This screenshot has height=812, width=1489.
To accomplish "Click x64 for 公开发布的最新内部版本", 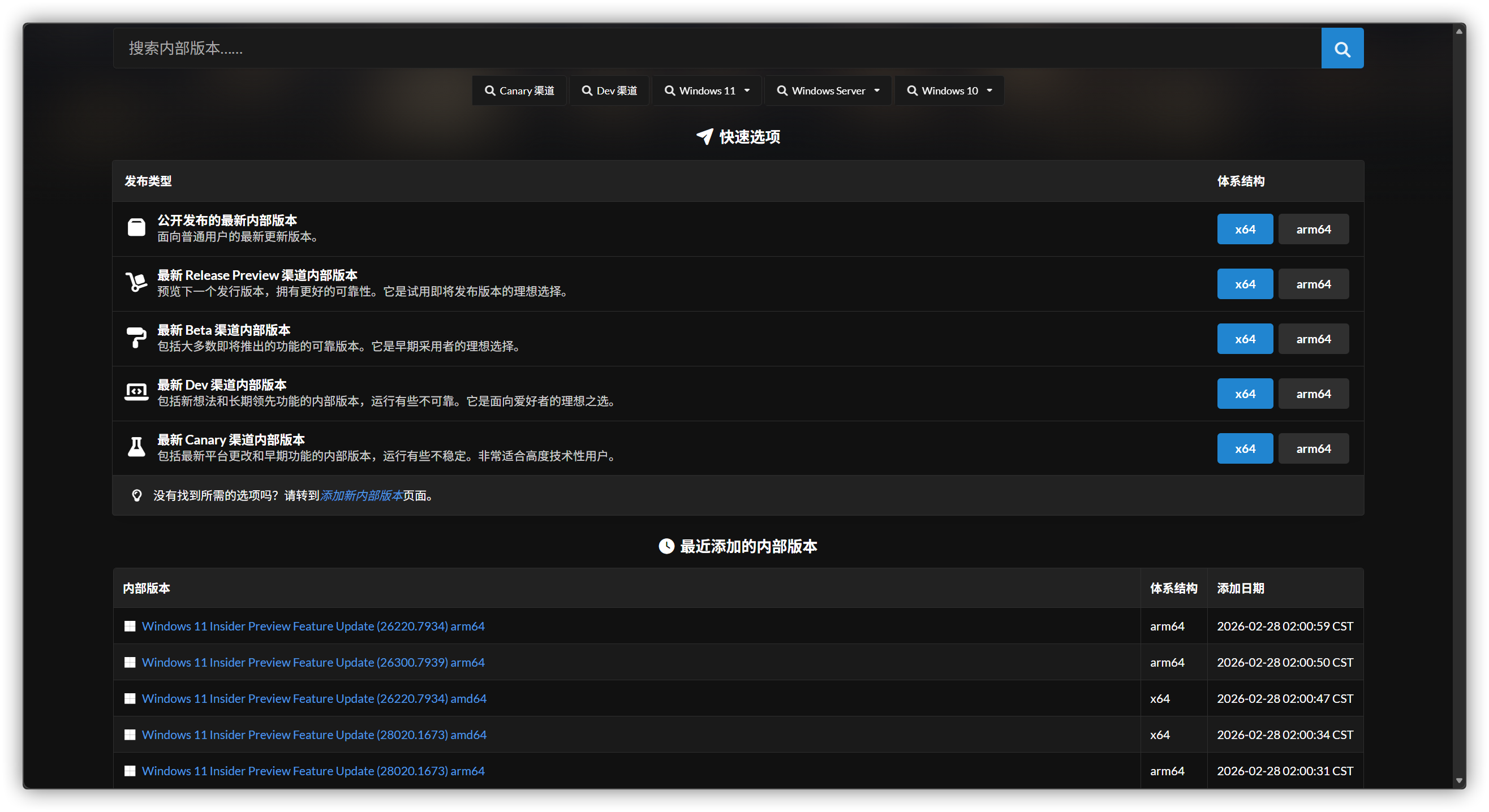I will coord(1245,229).
